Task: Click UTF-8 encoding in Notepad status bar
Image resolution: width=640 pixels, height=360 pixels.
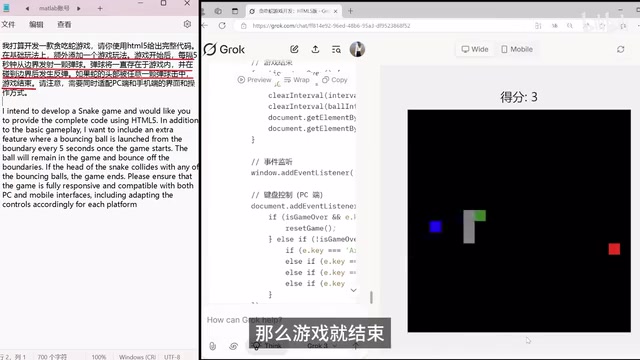Action: pyautogui.click(x=172, y=357)
